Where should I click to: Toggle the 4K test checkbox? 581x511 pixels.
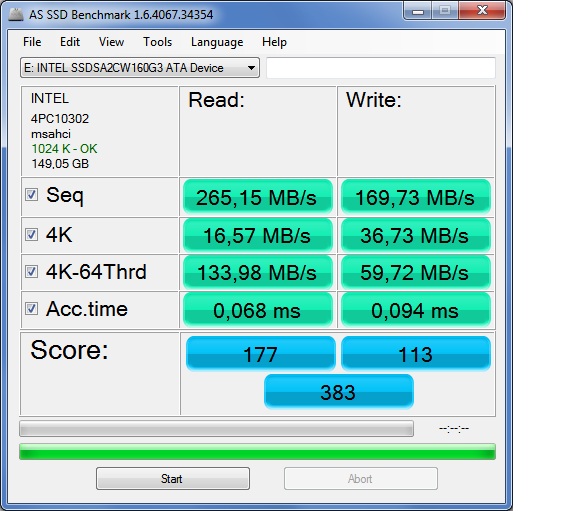point(31,234)
